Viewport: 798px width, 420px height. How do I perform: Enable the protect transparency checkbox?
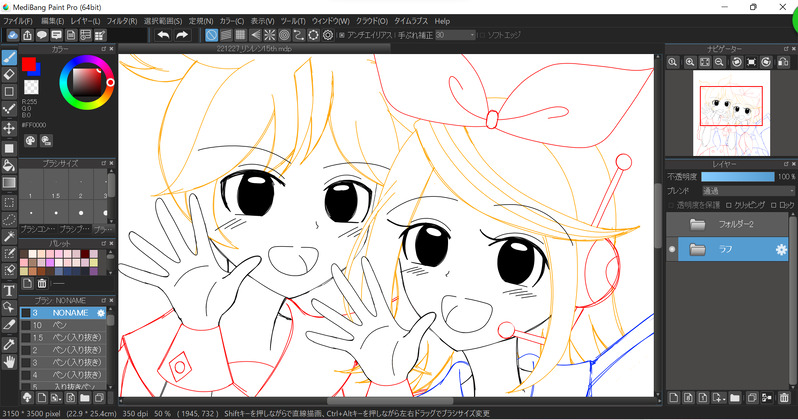(x=672, y=205)
